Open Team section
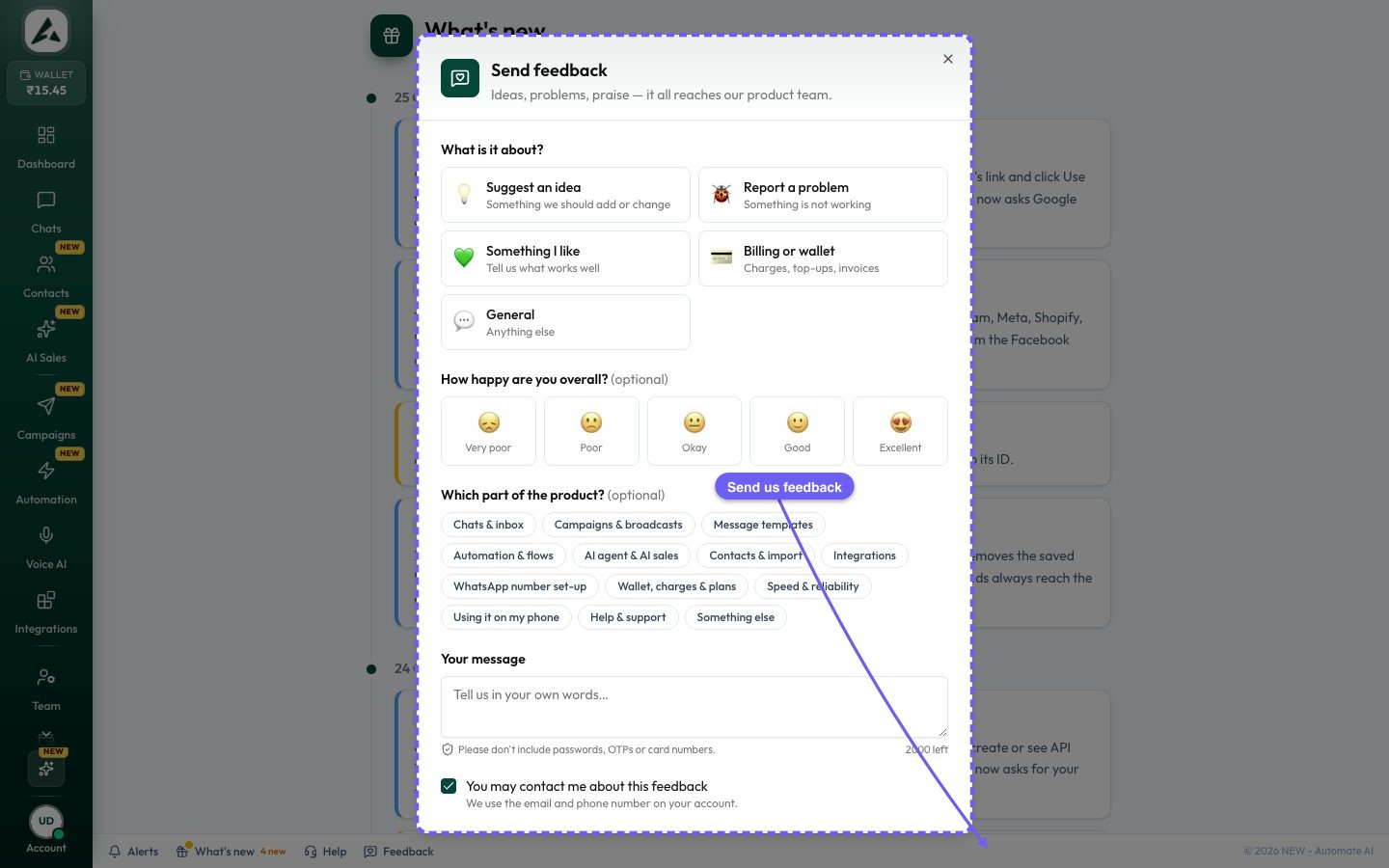Image resolution: width=1389 pixels, height=868 pixels. [46, 690]
